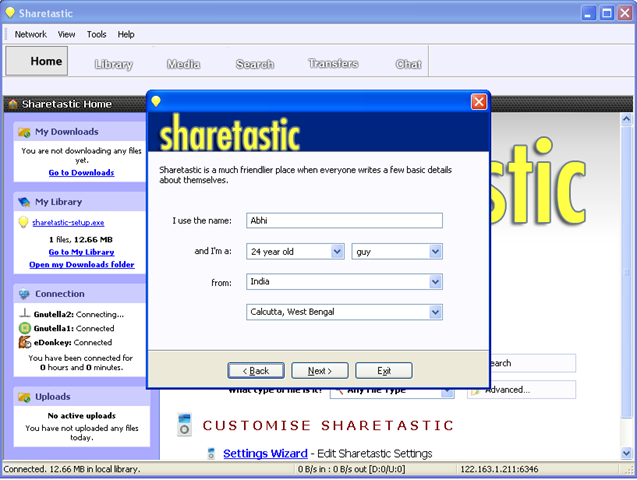This screenshot has height=480, width=637.
Task: Click the Advanced button behind the dialog
Action: pyautogui.click(x=521, y=390)
